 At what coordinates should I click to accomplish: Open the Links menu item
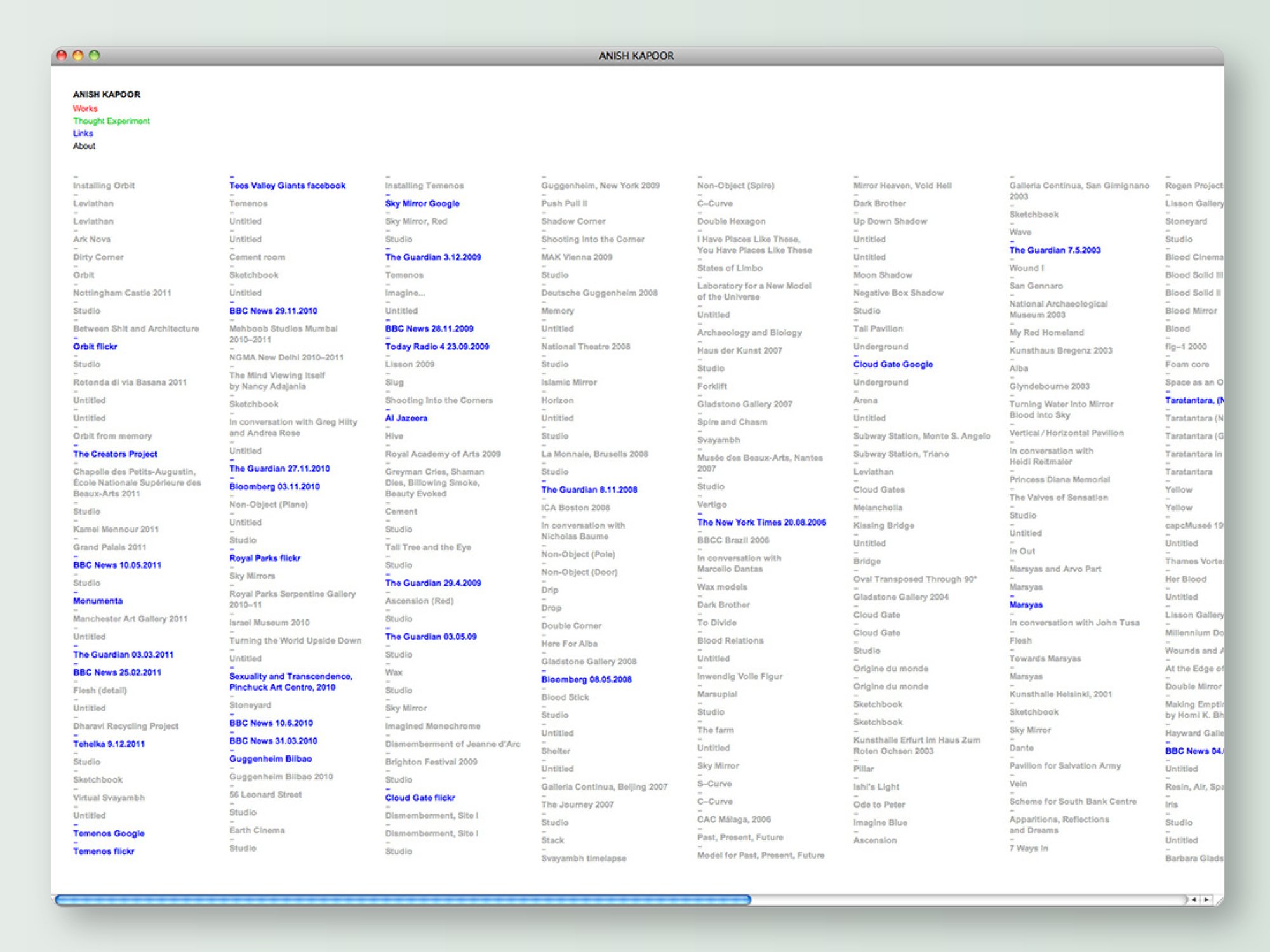(x=83, y=133)
